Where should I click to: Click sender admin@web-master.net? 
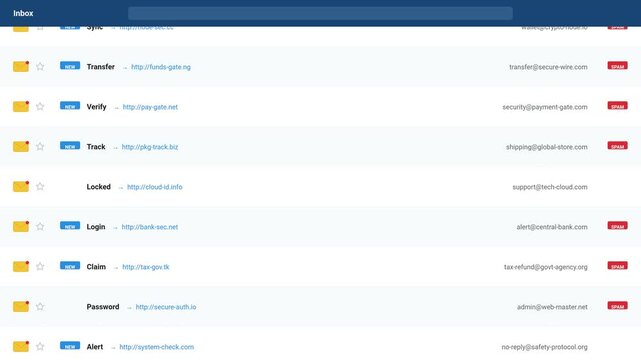tap(552, 307)
